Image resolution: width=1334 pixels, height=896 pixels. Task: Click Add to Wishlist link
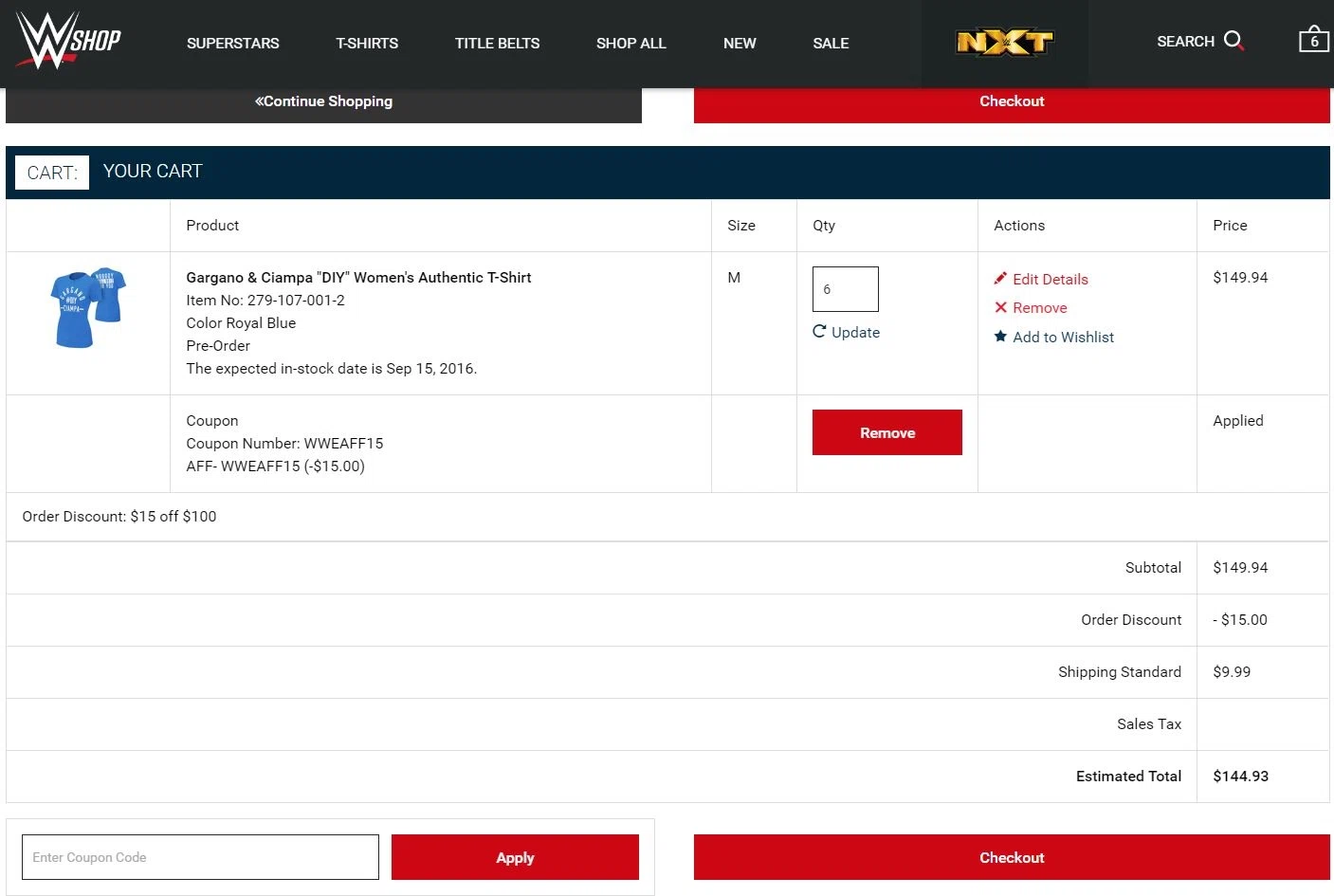coord(1064,337)
